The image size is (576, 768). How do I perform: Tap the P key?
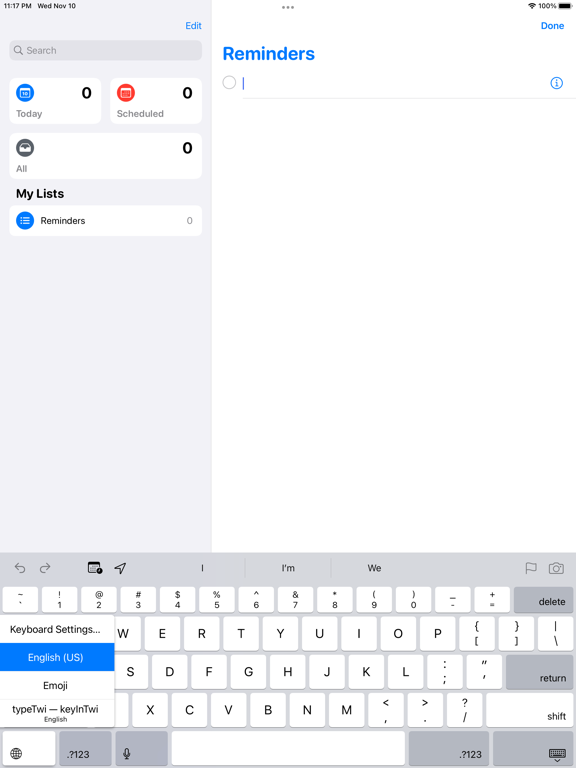pyautogui.click(x=438, y=634)
